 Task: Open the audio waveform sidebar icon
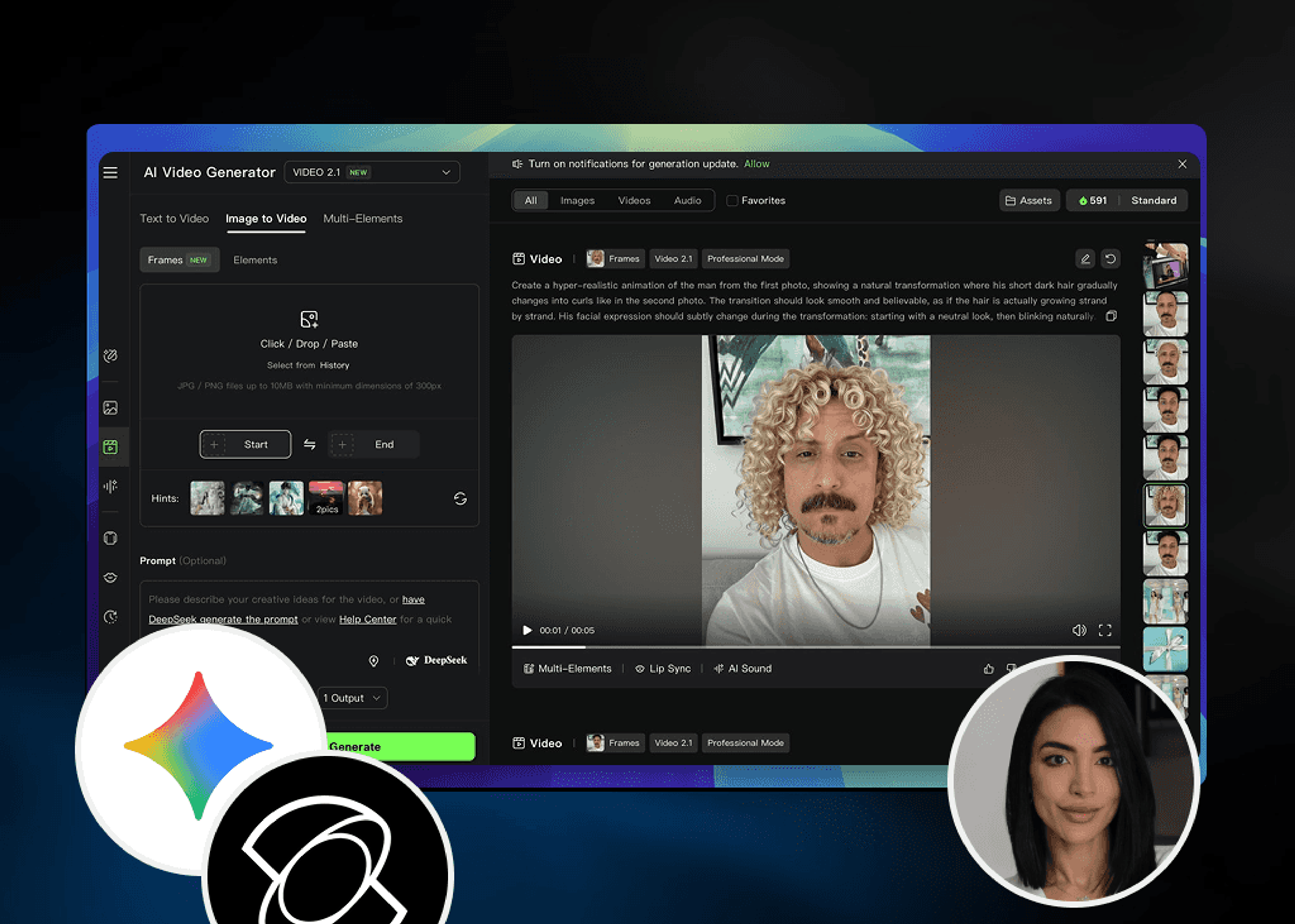(x=110, y=486)
